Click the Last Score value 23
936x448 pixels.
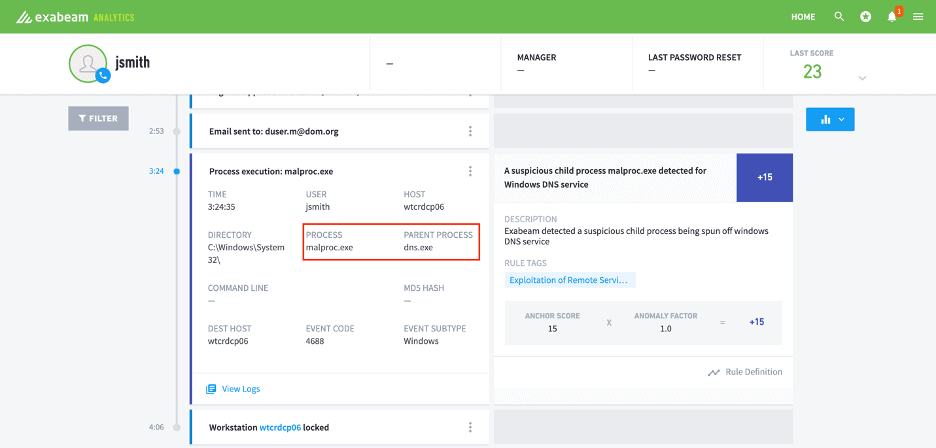(x=812, y=71)
